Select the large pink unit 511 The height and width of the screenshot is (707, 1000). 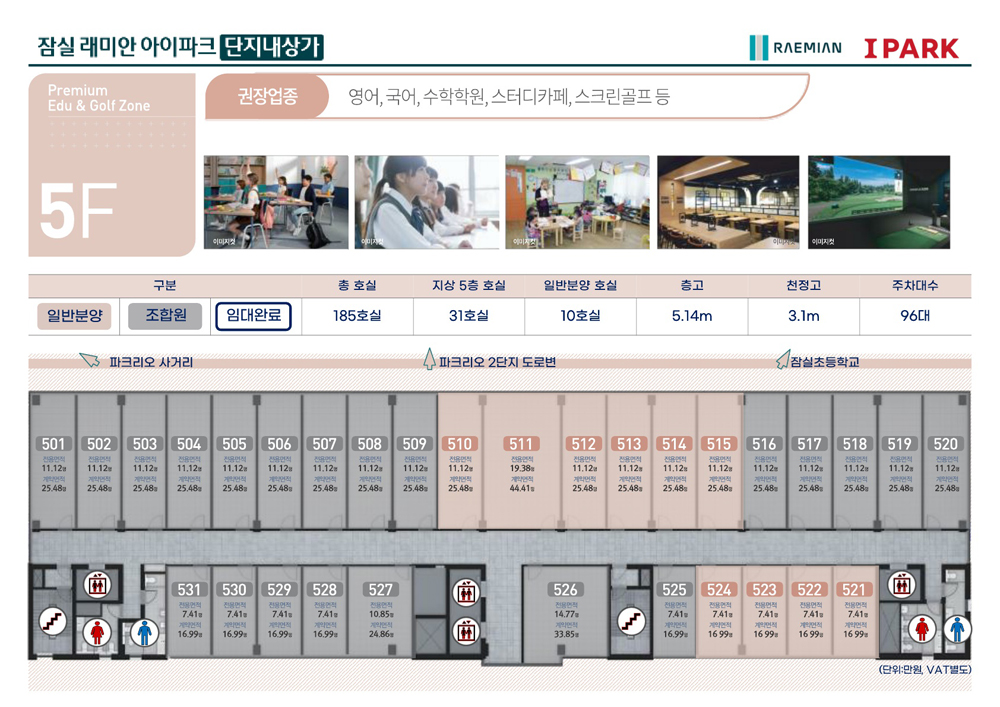[x=522, y=462]
